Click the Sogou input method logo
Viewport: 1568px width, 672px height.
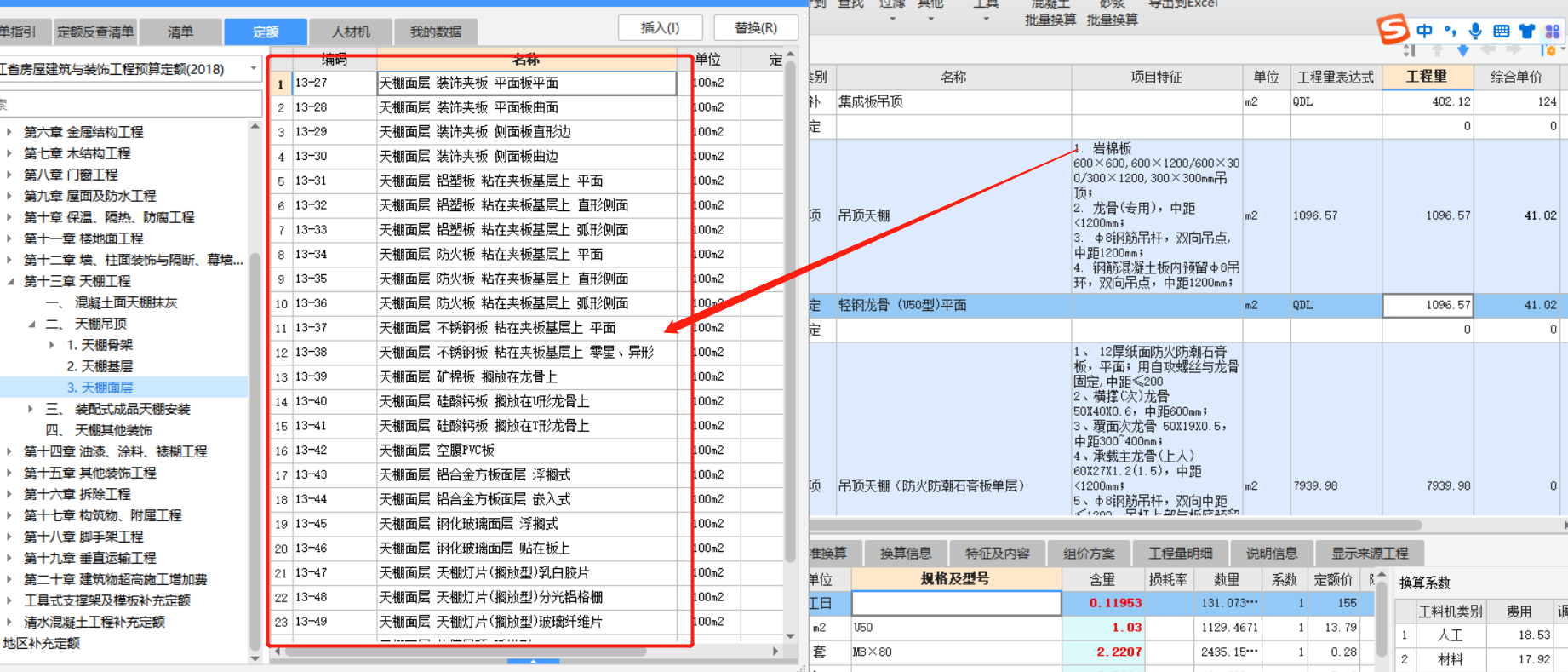click(1393, 29)
